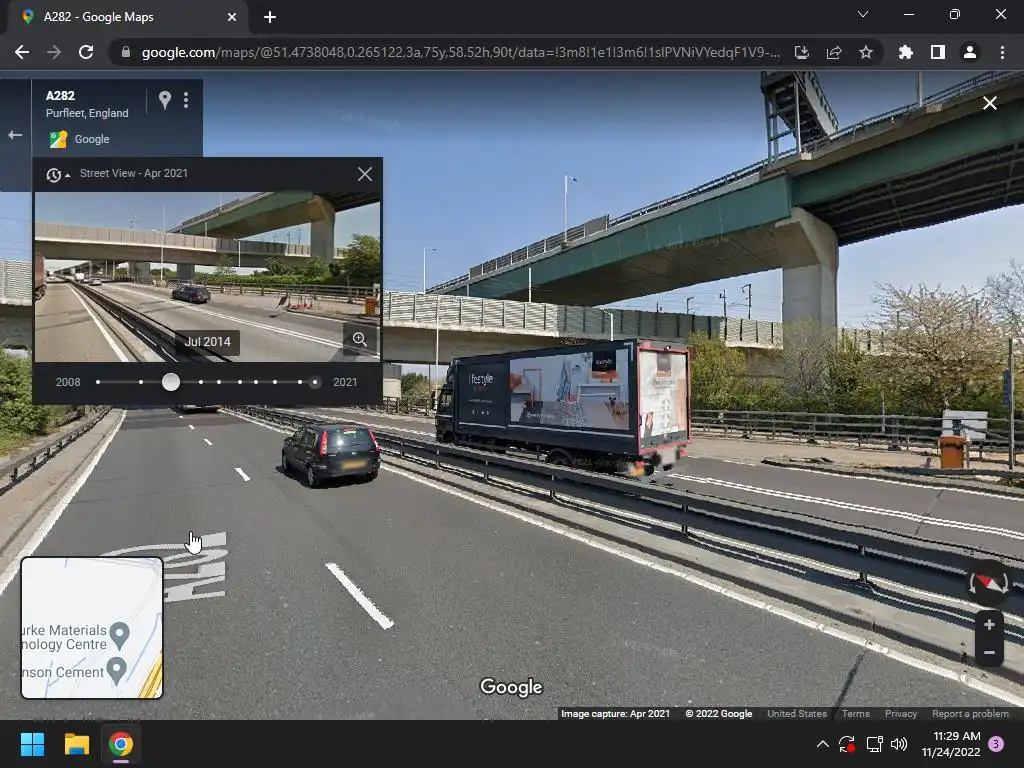Open the Chrome profile avatar
The height and width of the screenshot is (768, 1024).
point(970,52)
